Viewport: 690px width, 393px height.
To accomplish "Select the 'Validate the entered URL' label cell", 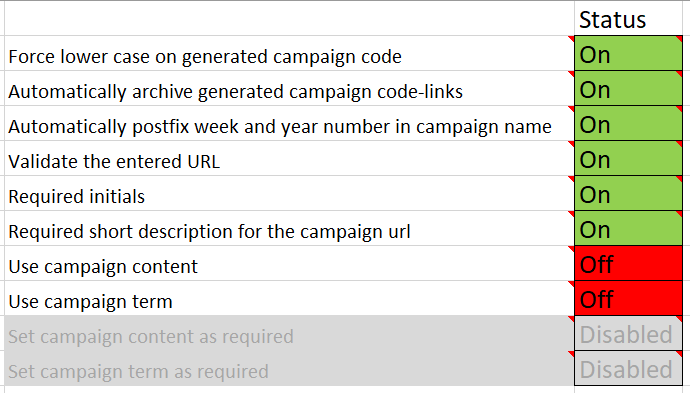I will click(x=289, y=158).
